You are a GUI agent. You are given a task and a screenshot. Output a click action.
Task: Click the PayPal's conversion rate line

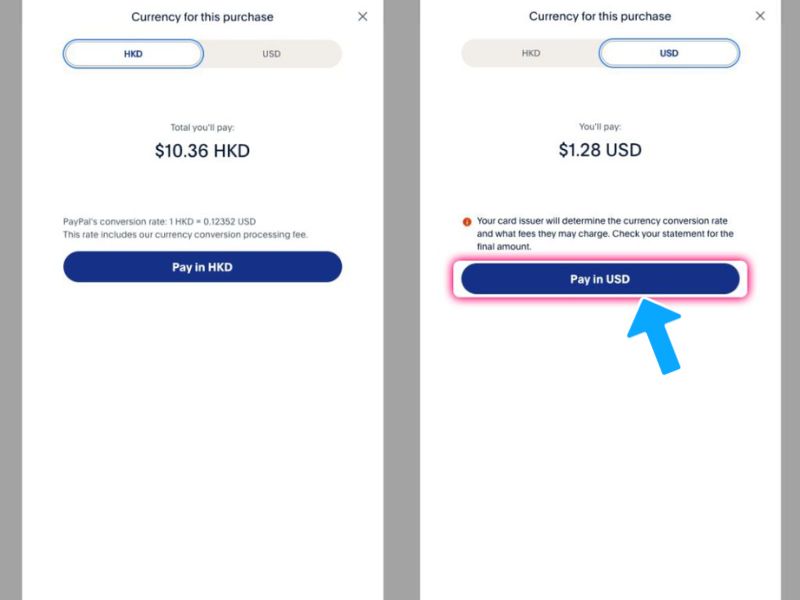[x=160, y=221]
